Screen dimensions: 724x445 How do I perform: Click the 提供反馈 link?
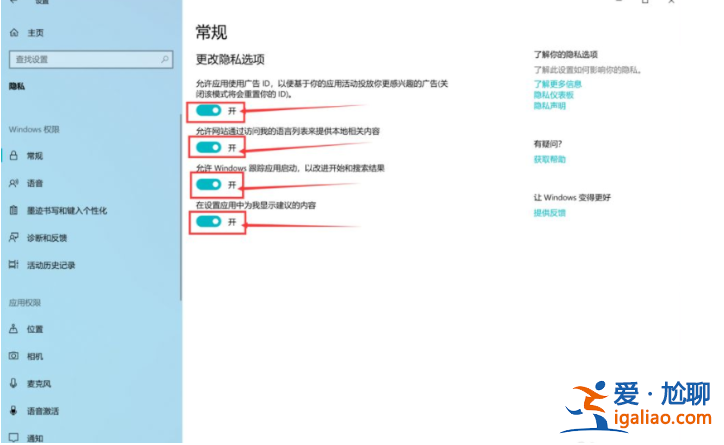point(549,213)
